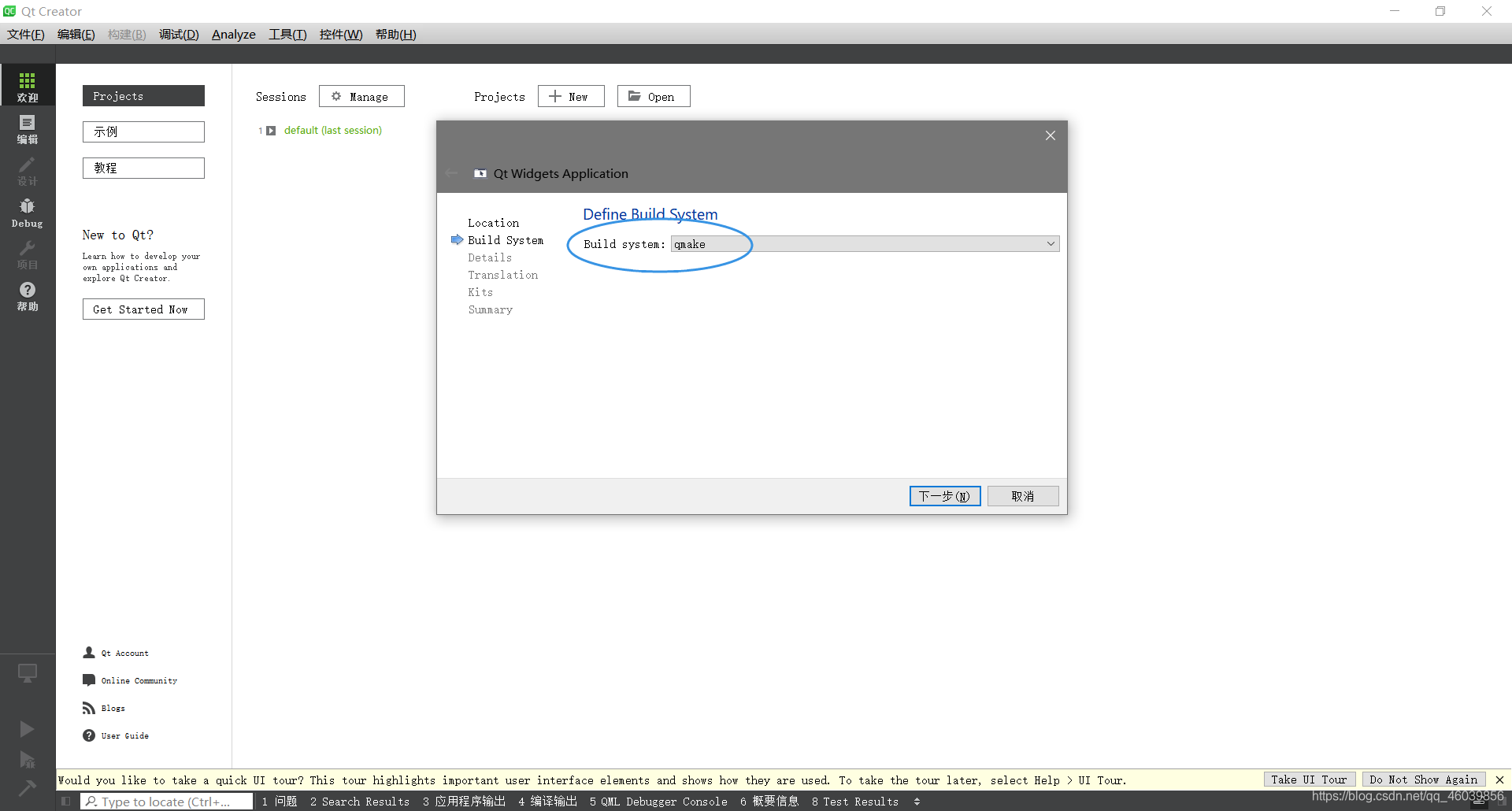The width and height of the screenshot is (1512, 811).
Task: Create a New project
Action: tap(571, 96)
